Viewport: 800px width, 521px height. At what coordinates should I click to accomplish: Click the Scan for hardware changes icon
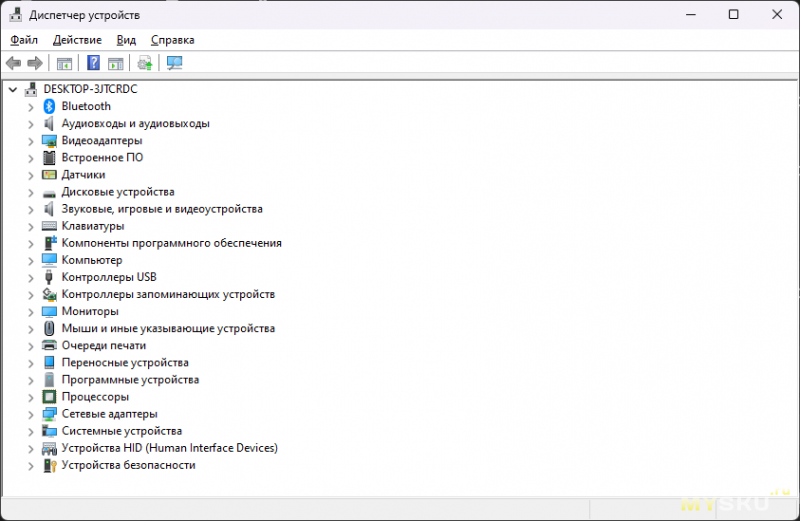pos(174,63)
